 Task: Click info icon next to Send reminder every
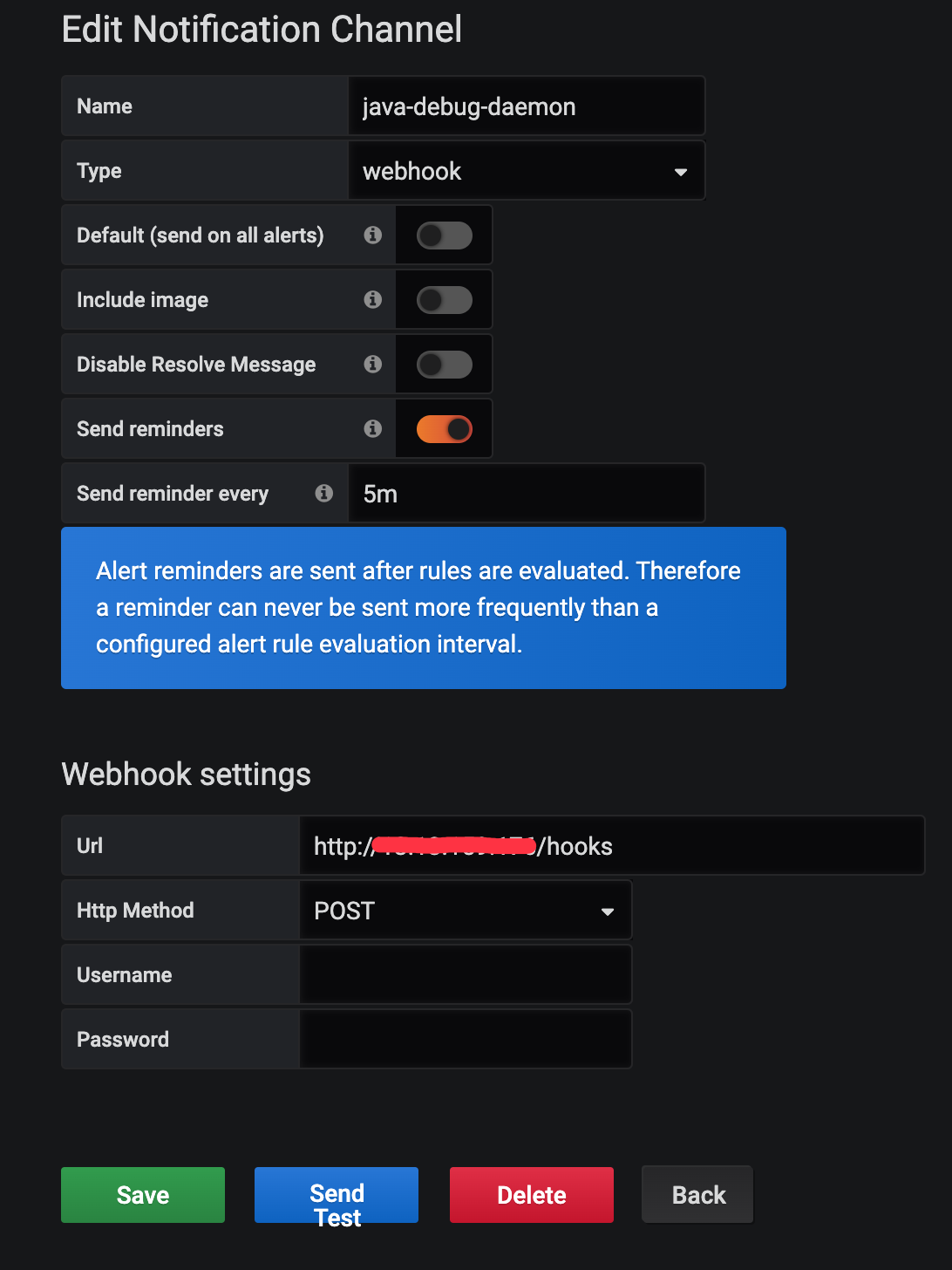(x=324, y=493)
